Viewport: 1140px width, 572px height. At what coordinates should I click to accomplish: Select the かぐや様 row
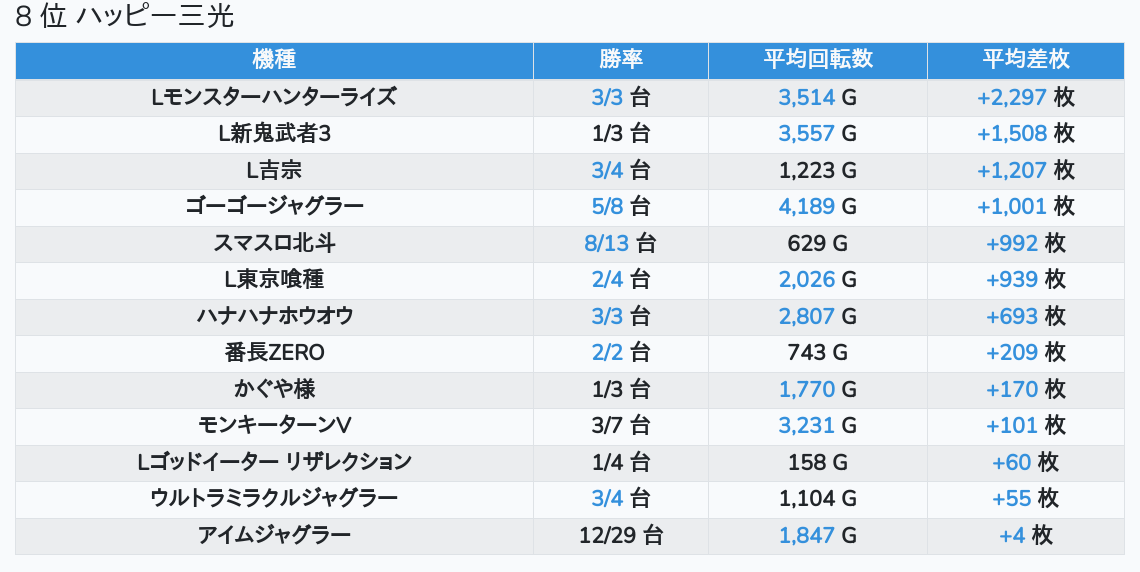pos(274,390)
